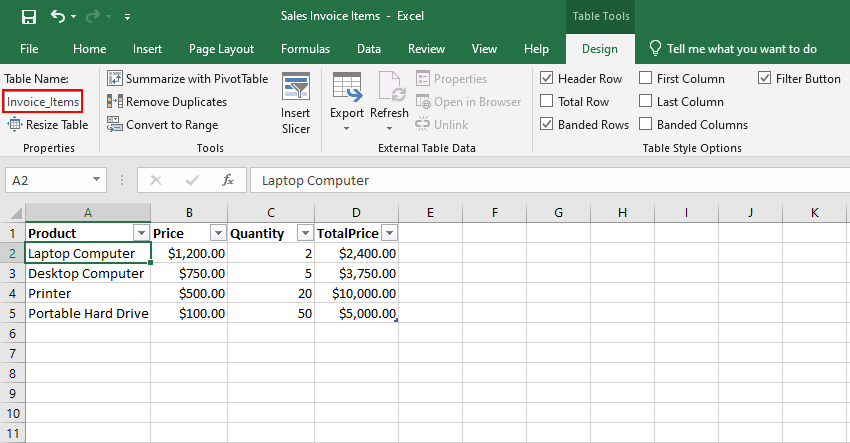Select the Data ribbon tab
The height and width of the screenshot is (443, 850).
369,49
